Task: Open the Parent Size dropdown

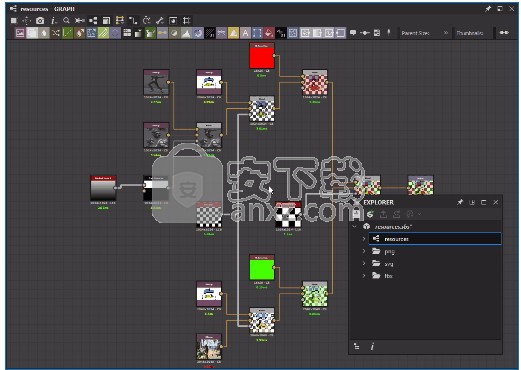Action: tap(424, 33)
